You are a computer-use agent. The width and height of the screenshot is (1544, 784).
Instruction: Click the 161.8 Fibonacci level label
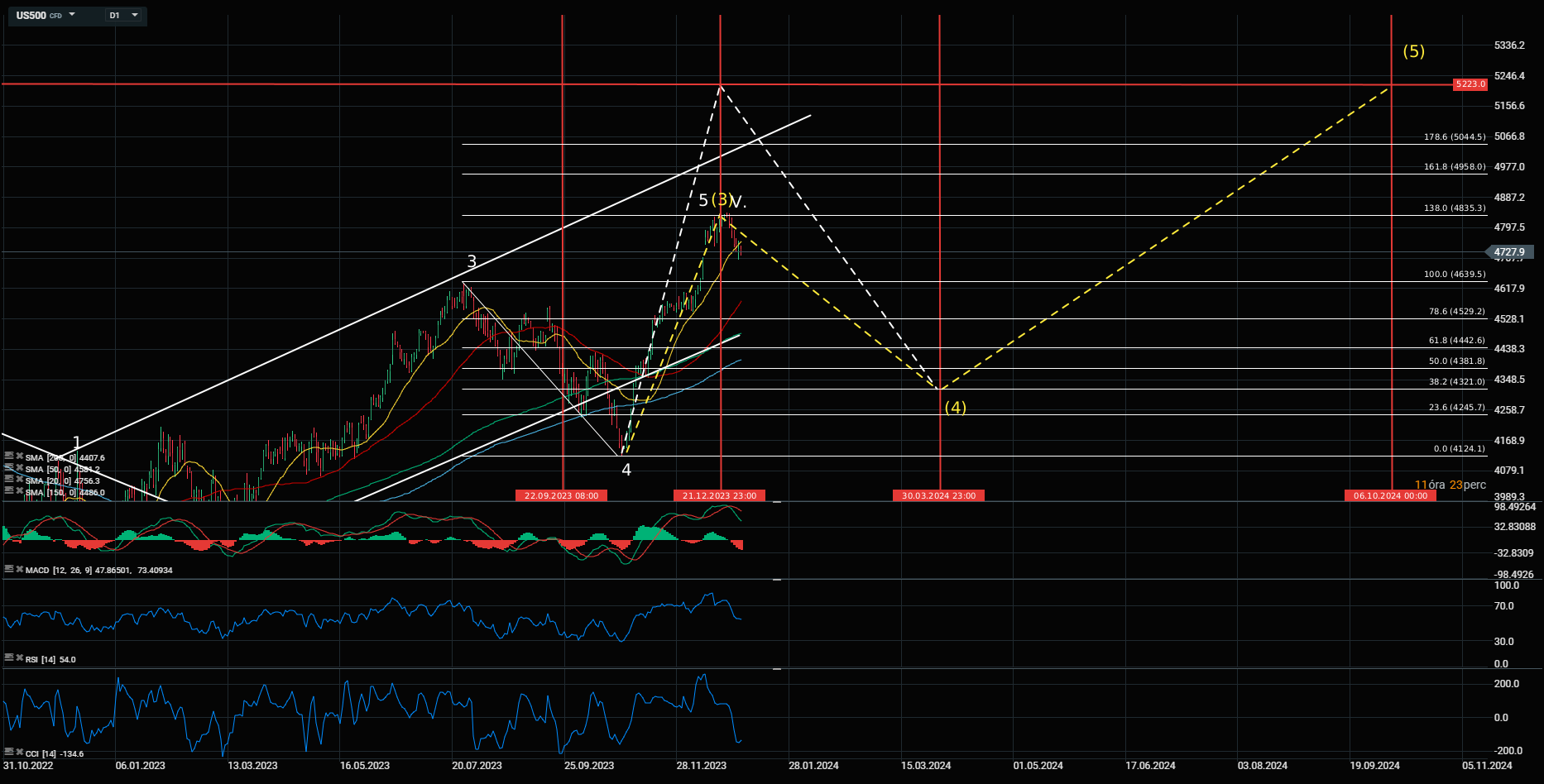(1454, 167)
